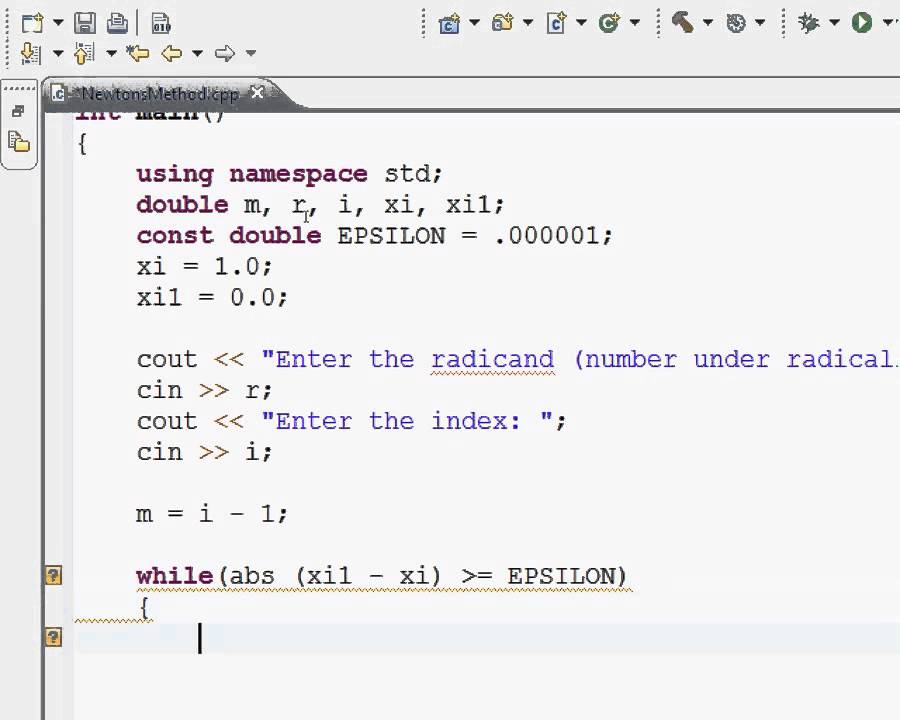This screenshot has width=900, height=720.
Task: Expand the Next Annotation dropdown
Action: (x=58, y=53)
